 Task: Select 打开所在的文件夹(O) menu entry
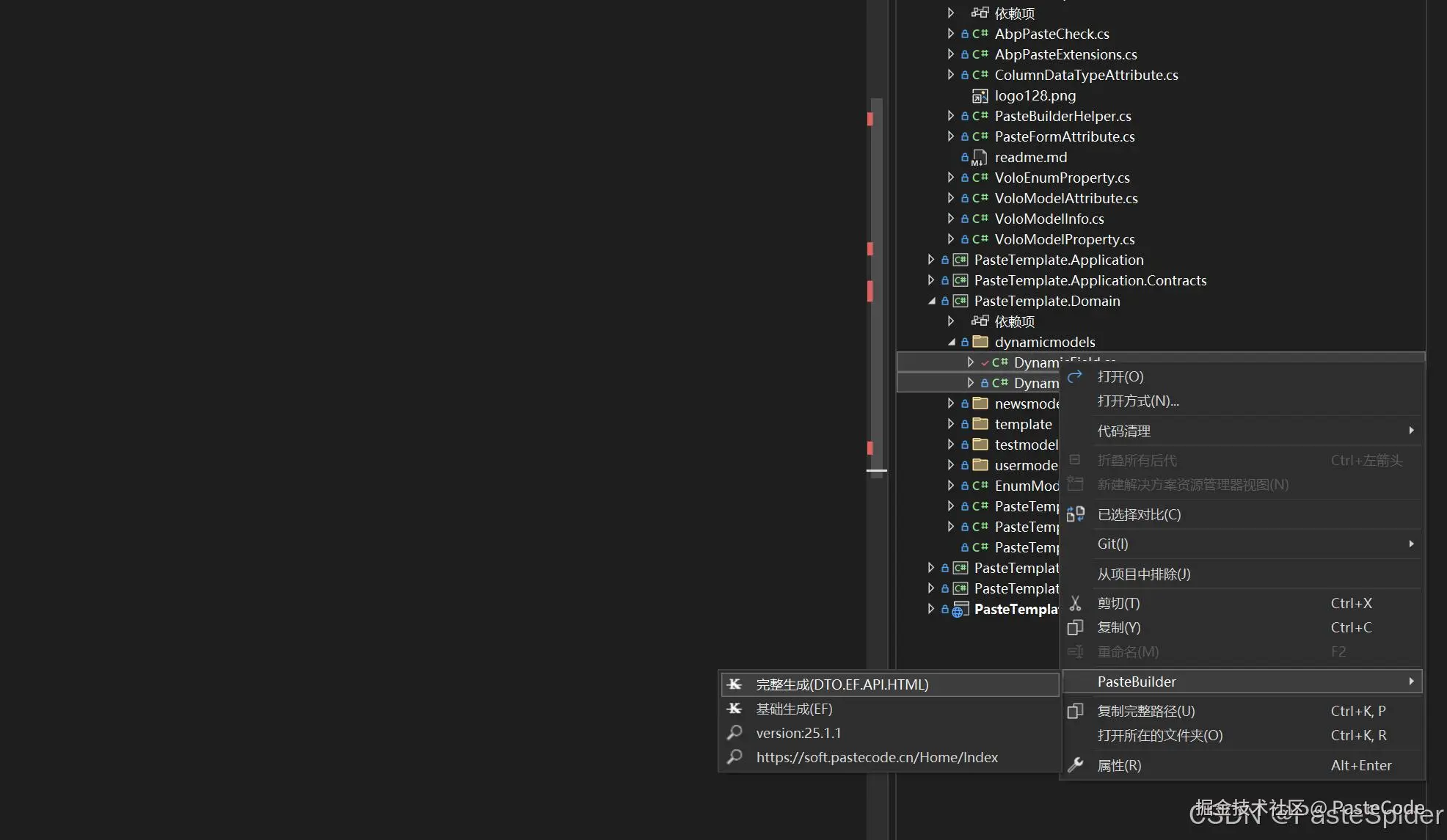tap(1159, 735)
